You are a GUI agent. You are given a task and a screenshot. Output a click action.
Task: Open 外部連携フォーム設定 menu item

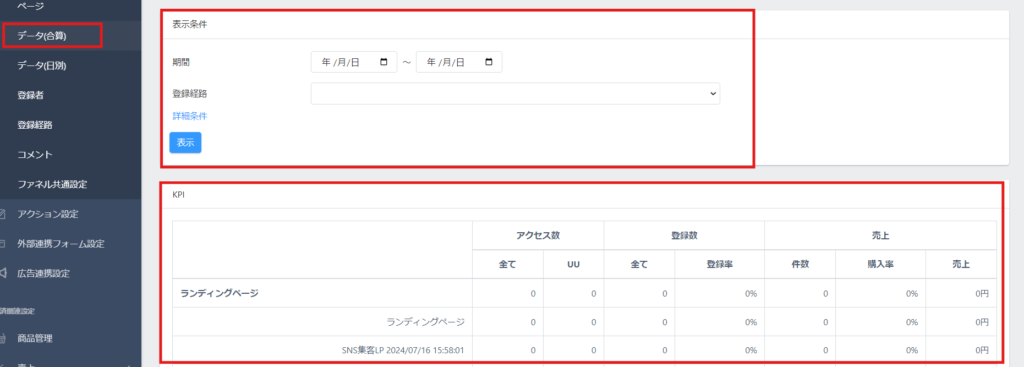click(61, 244)
